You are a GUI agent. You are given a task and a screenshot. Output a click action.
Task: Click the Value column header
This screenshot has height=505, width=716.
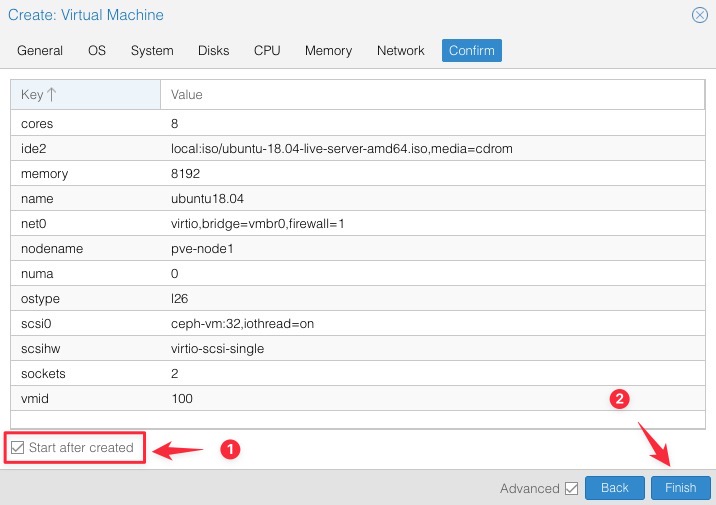pos(432,95)
